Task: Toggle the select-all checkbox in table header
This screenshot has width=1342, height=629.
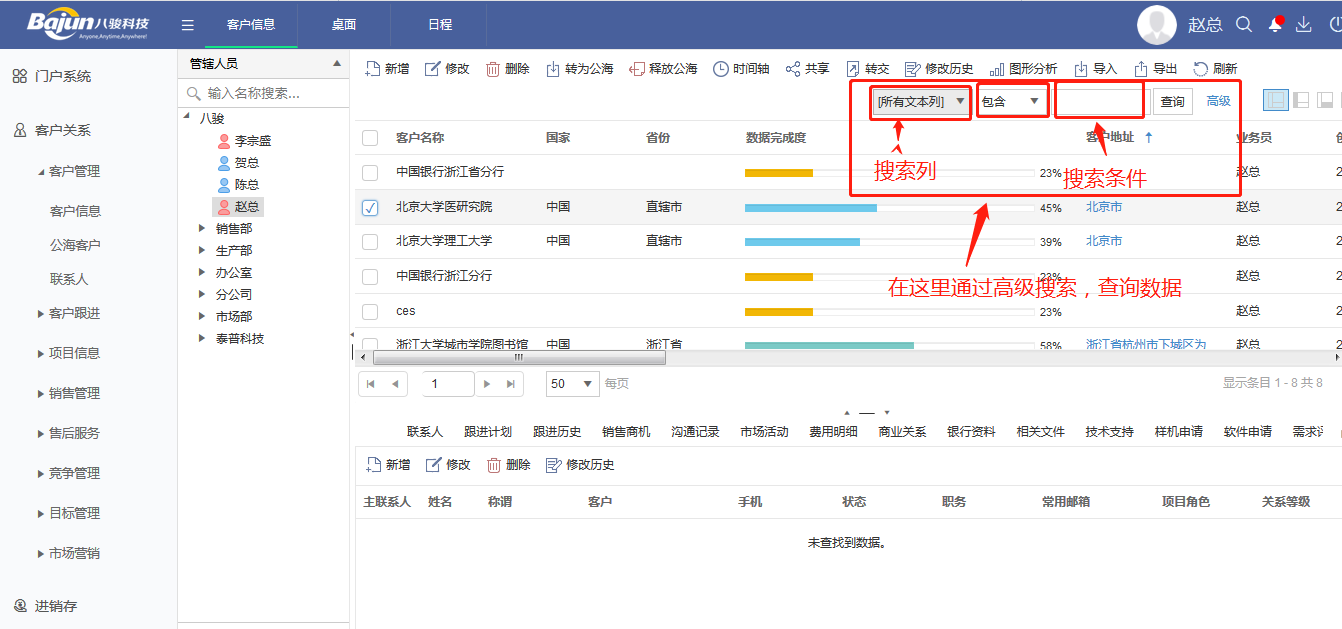Action: point(370,138)
